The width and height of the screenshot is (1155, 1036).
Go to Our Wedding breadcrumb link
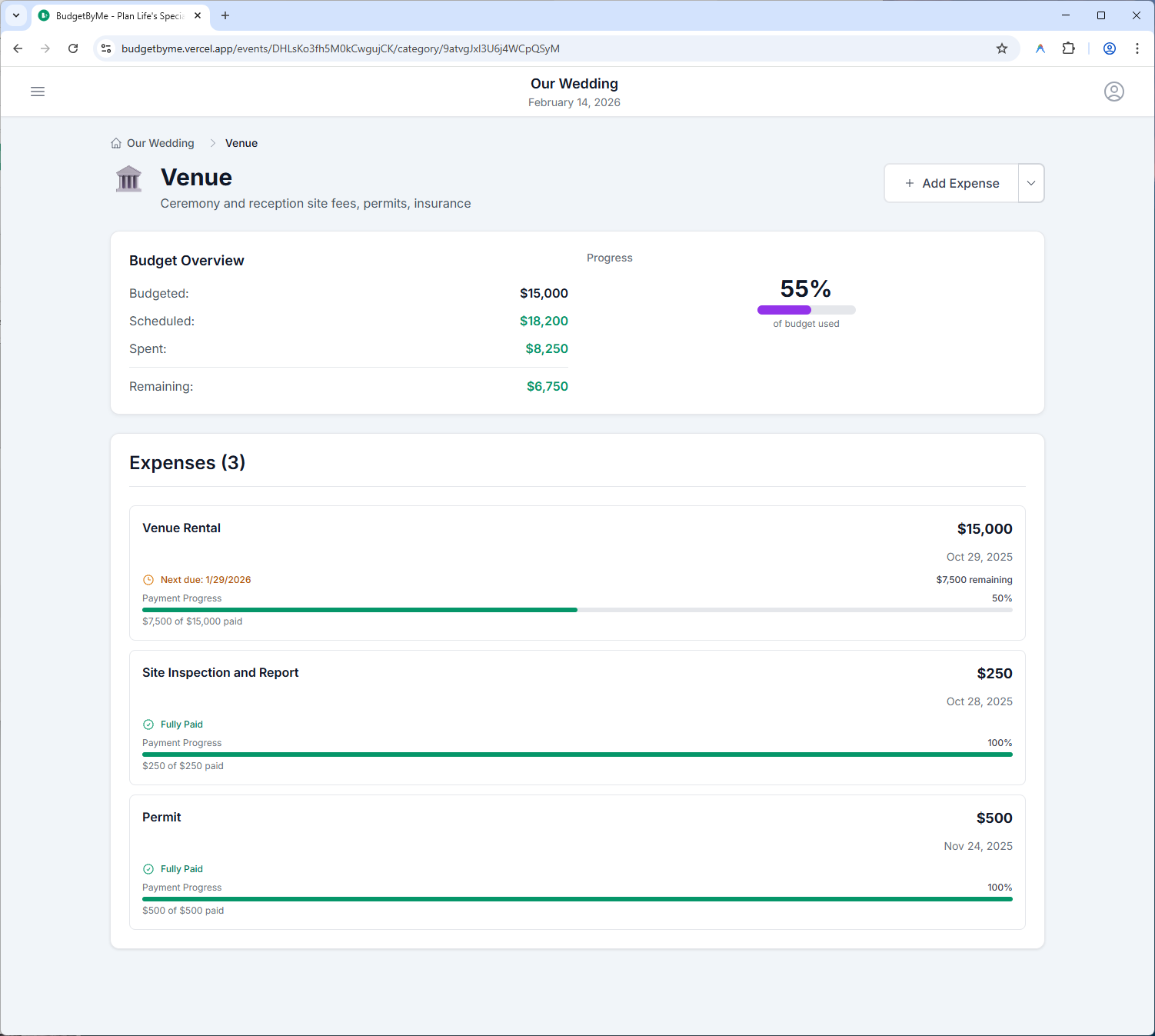160,143
